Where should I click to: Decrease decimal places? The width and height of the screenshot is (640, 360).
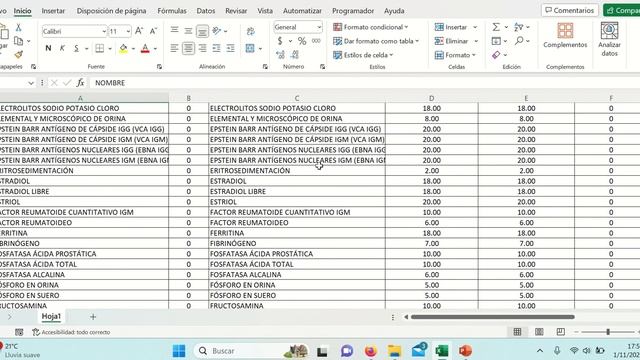click(295, 54)
